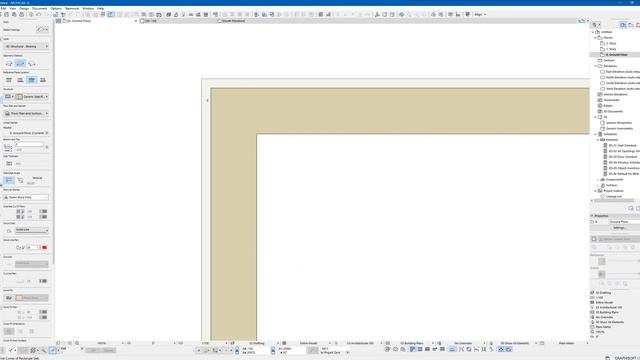Open the View menu
640x360 pixels.
pos(13,8)
